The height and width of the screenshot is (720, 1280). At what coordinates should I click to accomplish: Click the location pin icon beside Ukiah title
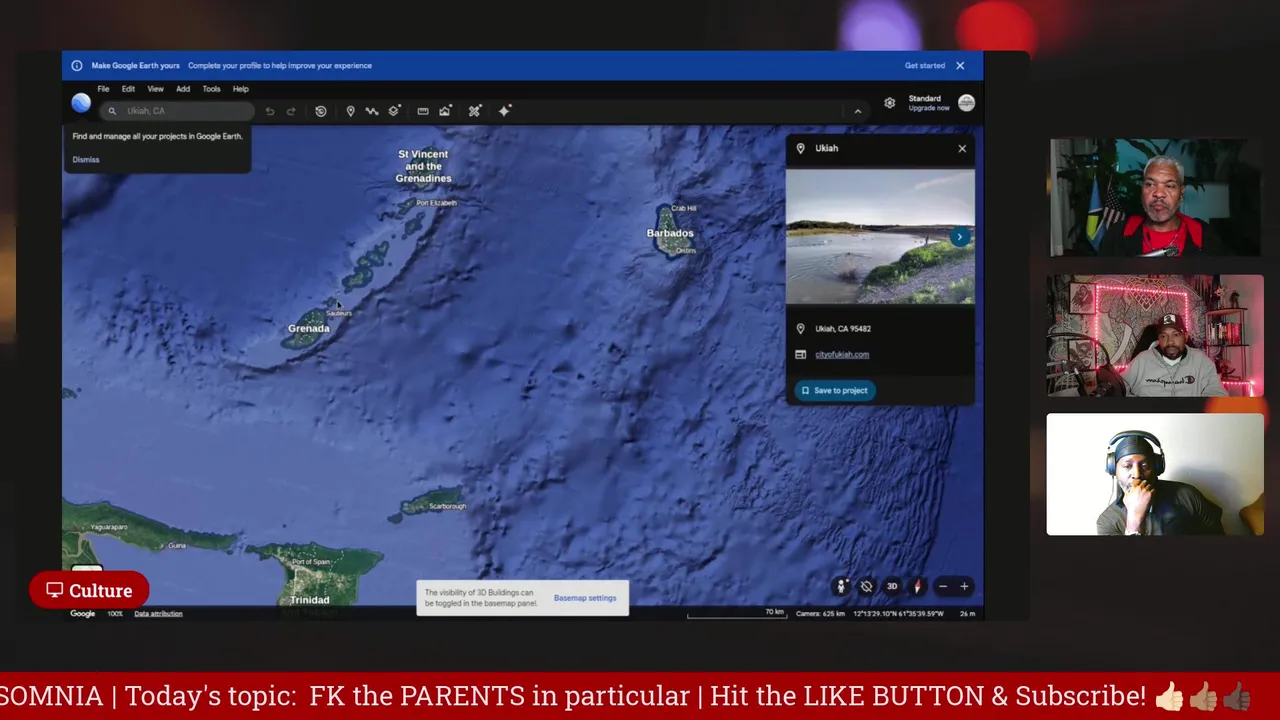point(800,148)
